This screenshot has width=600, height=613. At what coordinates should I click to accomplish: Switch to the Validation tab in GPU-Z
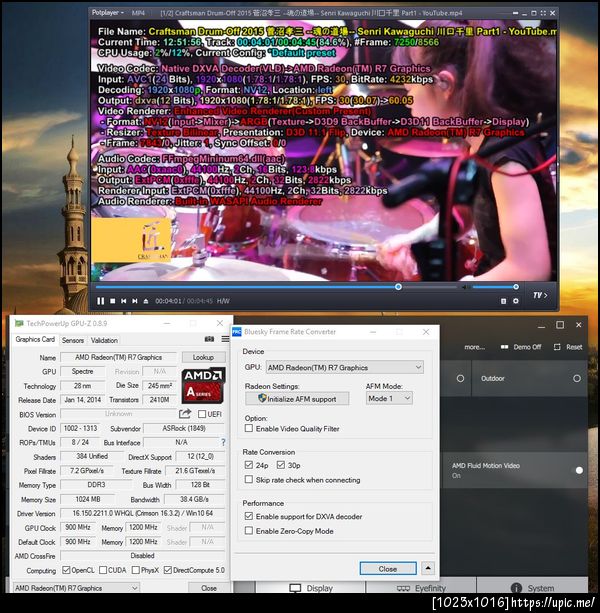pyautogui.click(x=104, y=340)
